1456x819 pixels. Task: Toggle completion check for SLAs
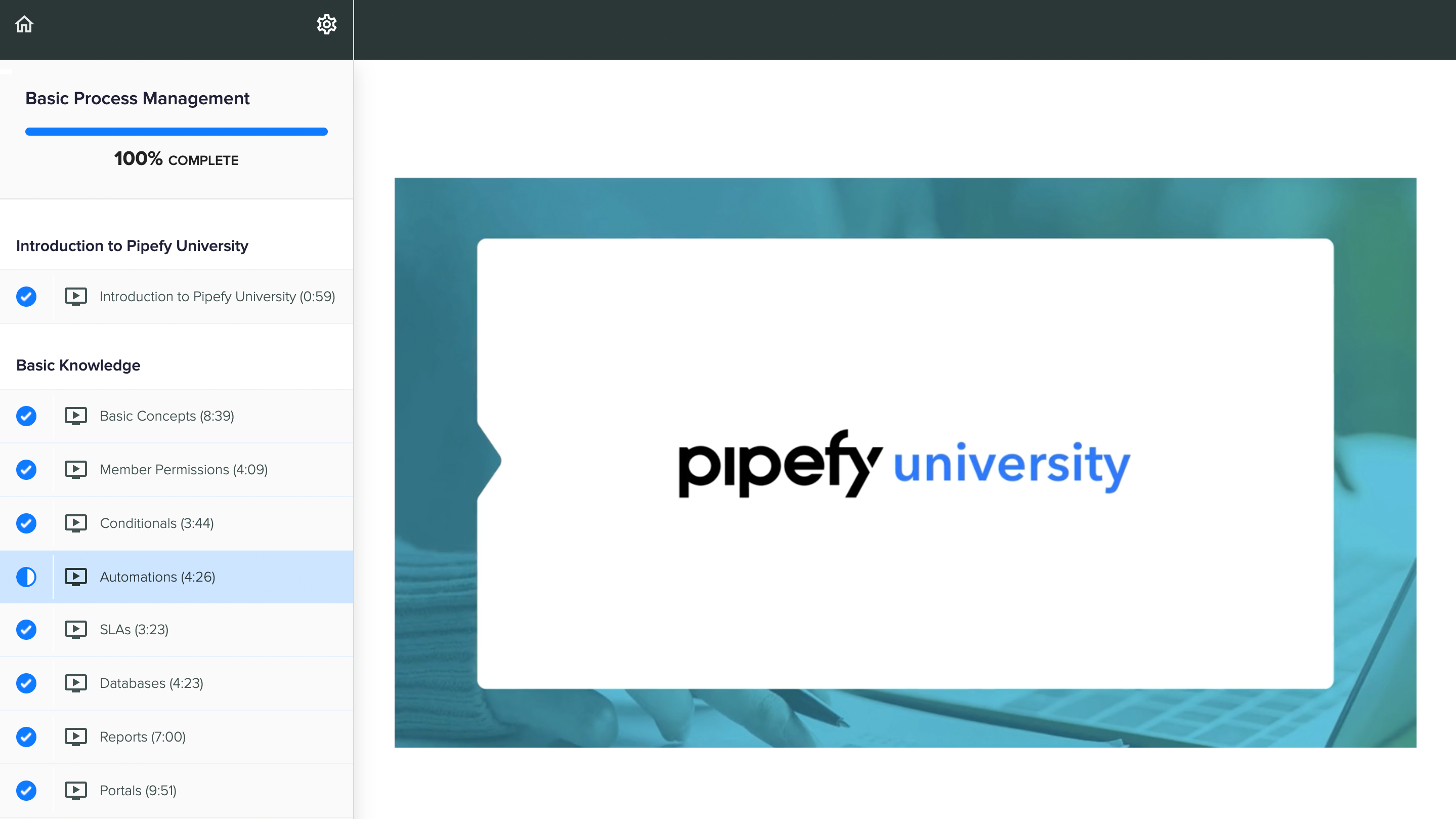(26, 630)
